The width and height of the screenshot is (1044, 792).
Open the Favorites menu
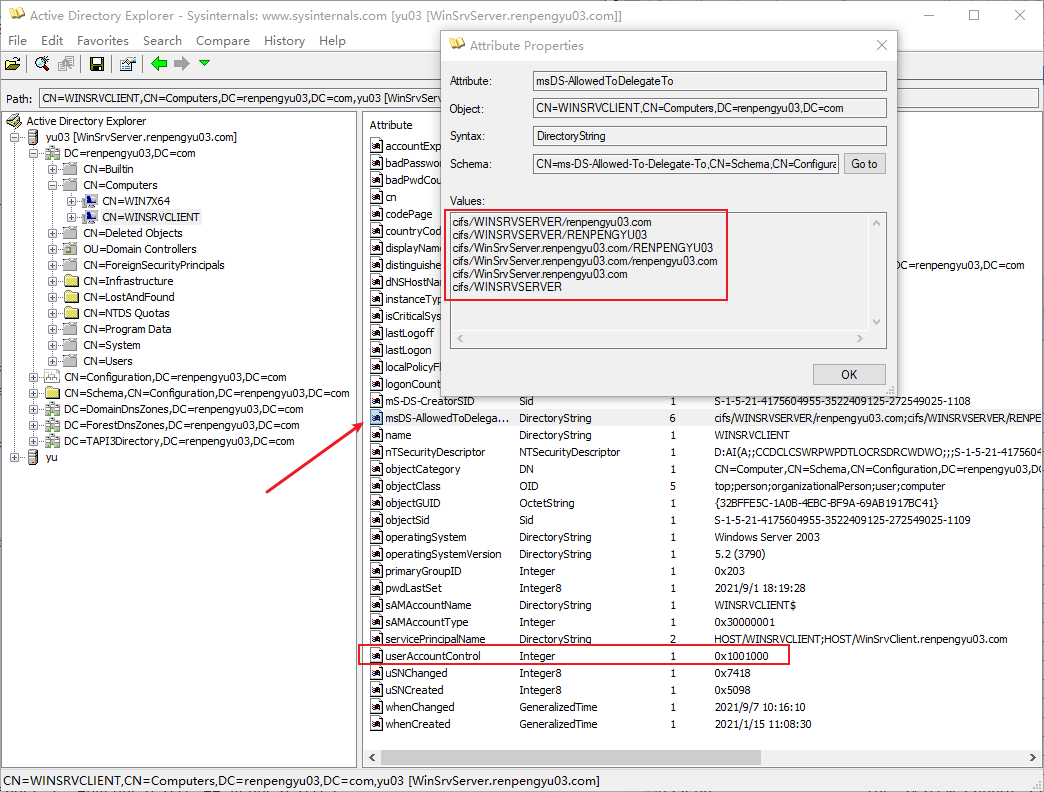point(103,41)
